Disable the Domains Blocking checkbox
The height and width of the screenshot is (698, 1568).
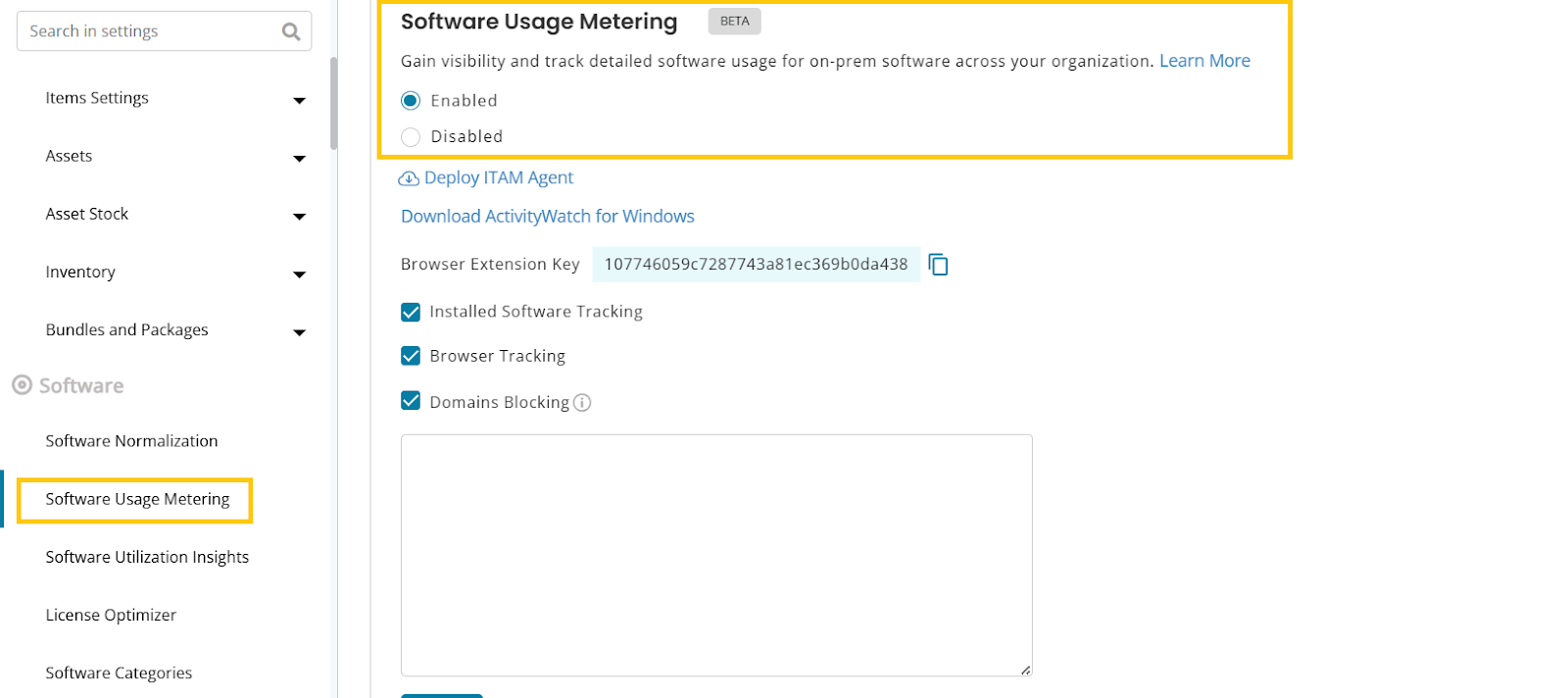pos(411,401)
